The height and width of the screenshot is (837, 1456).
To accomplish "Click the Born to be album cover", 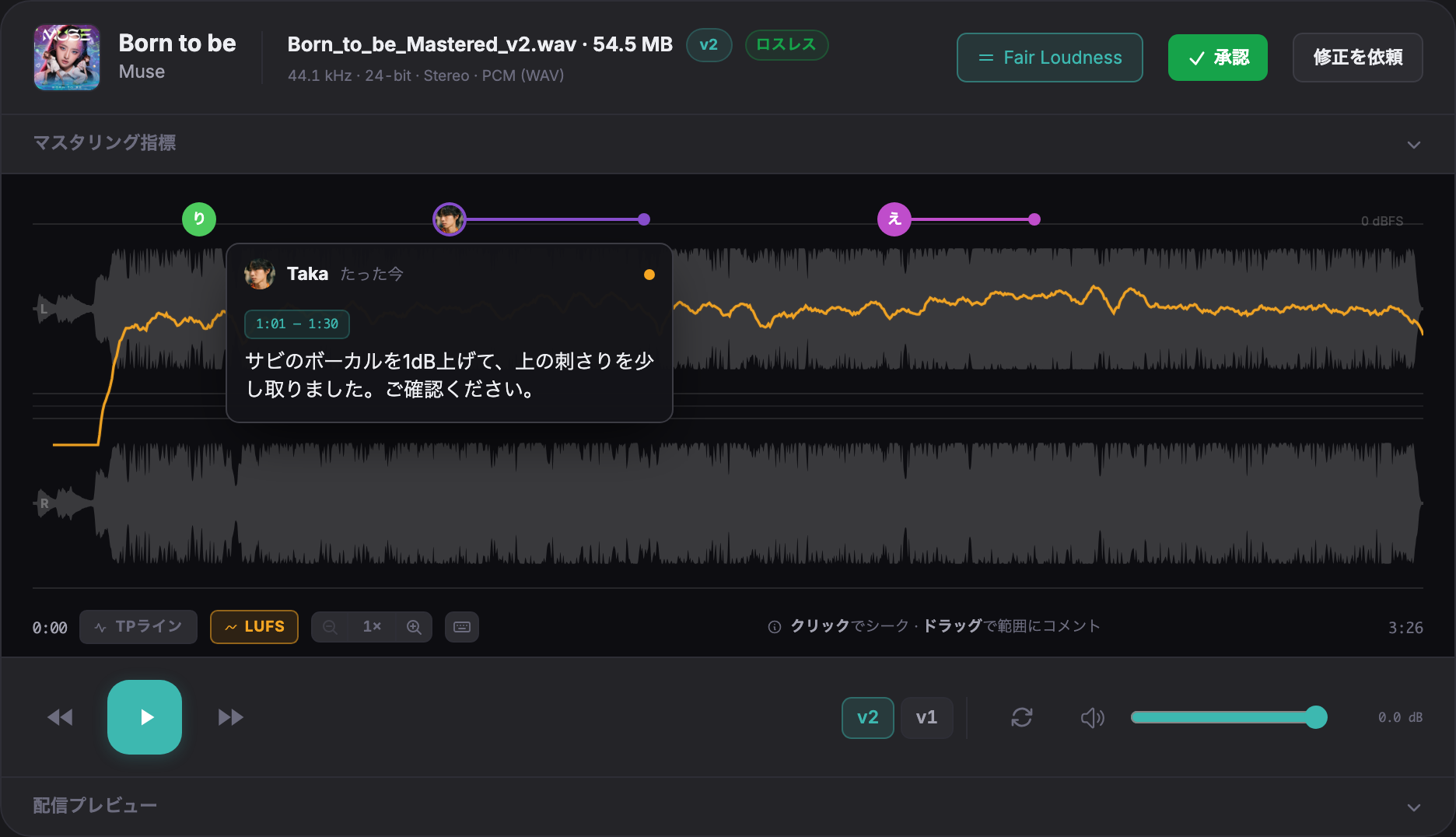I will [x=67, y=58].
